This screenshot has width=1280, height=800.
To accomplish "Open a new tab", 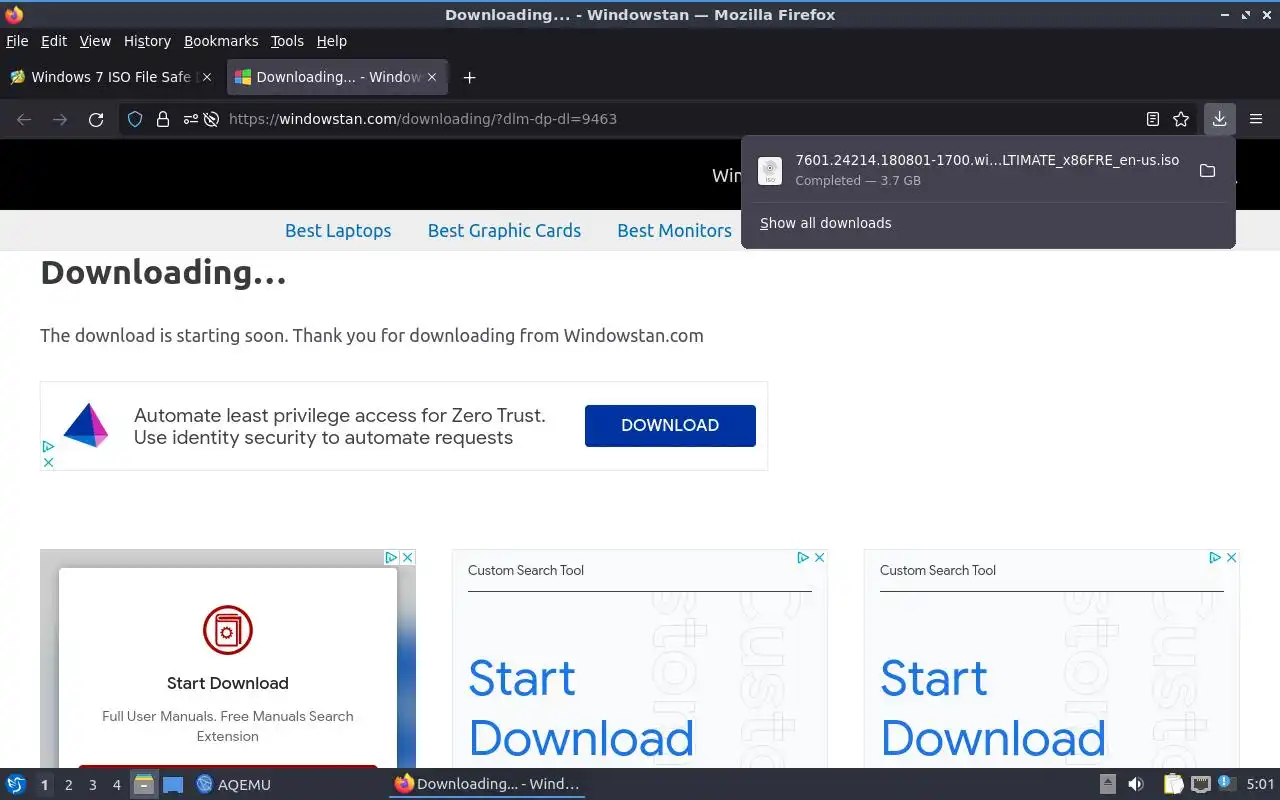I will (469, 77).
